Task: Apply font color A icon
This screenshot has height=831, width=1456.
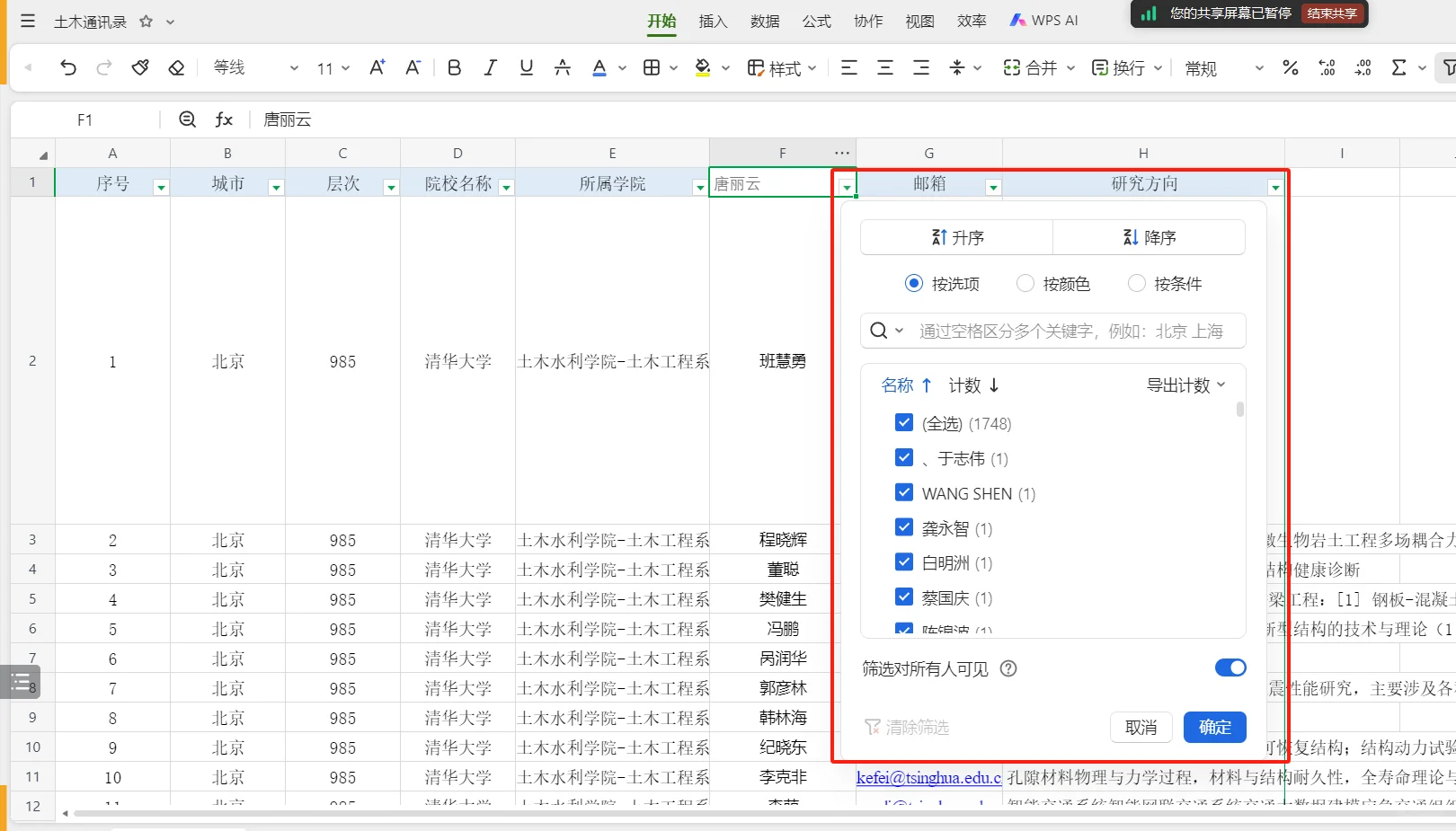Action: pos(599,67)
